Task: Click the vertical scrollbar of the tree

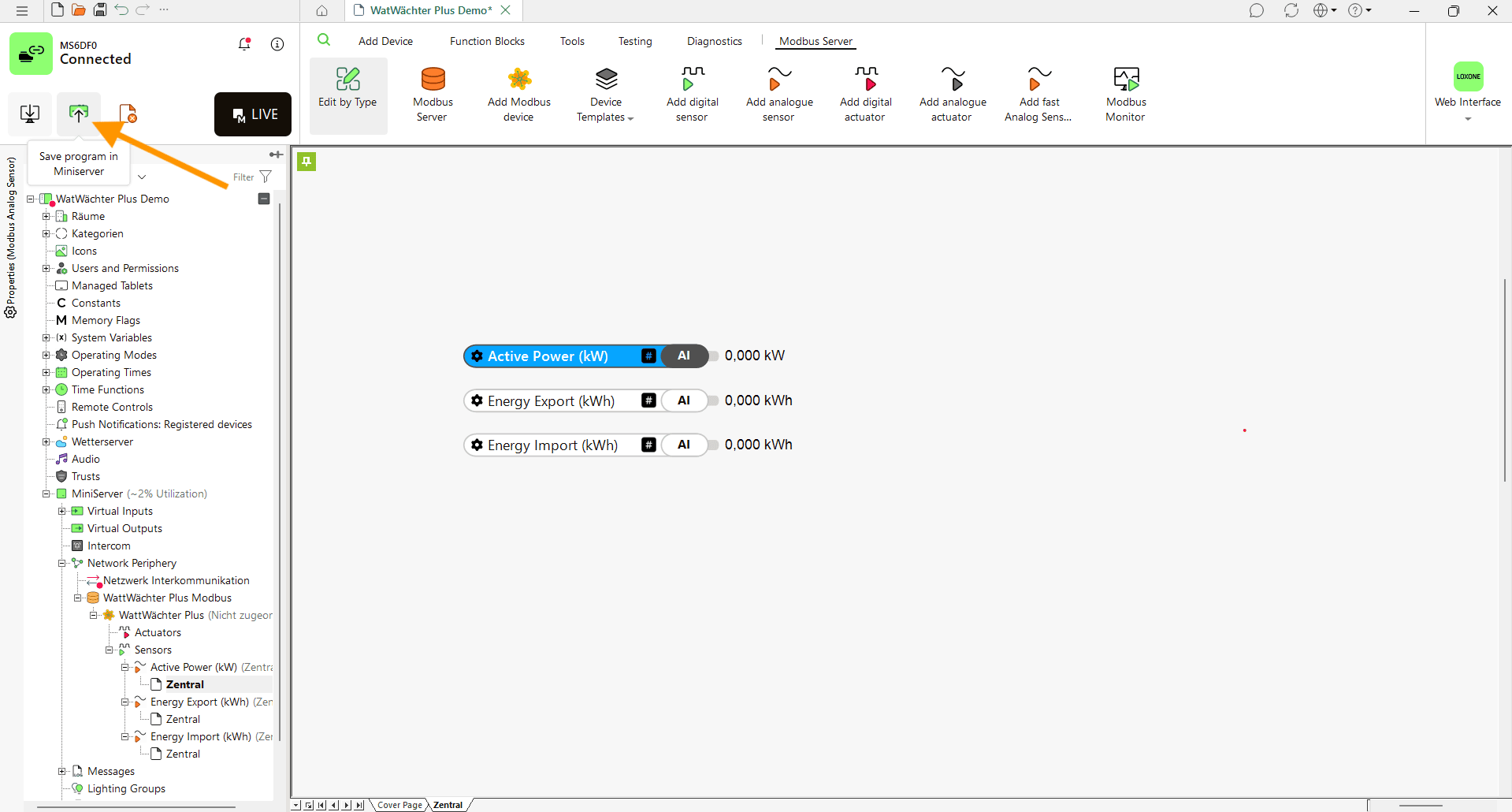Action: [280, 471]
